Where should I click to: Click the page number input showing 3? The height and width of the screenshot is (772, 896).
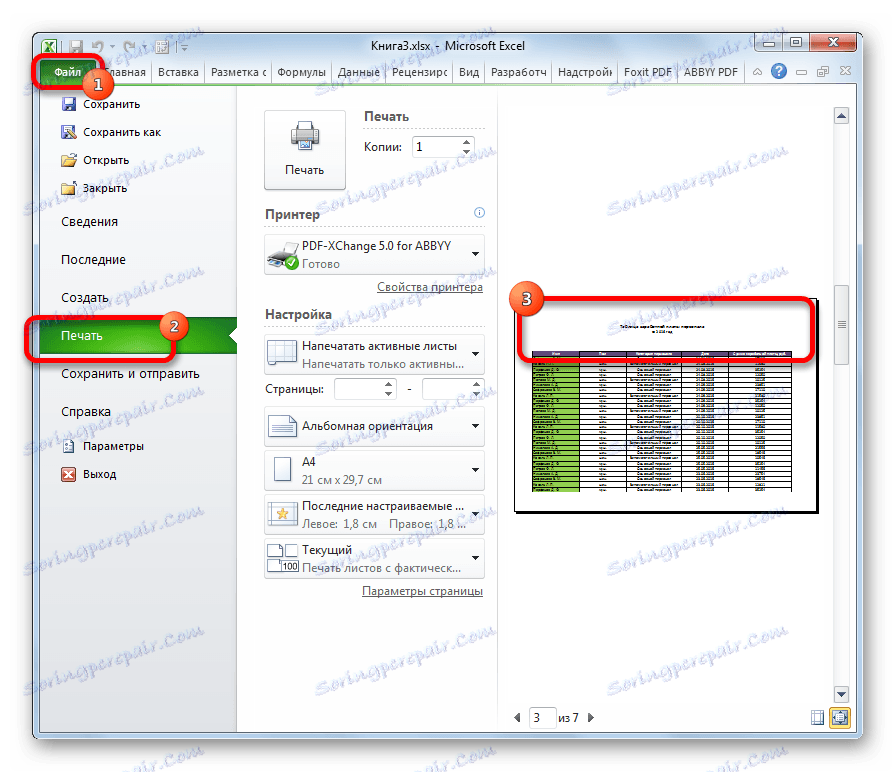tap(542, 717)
